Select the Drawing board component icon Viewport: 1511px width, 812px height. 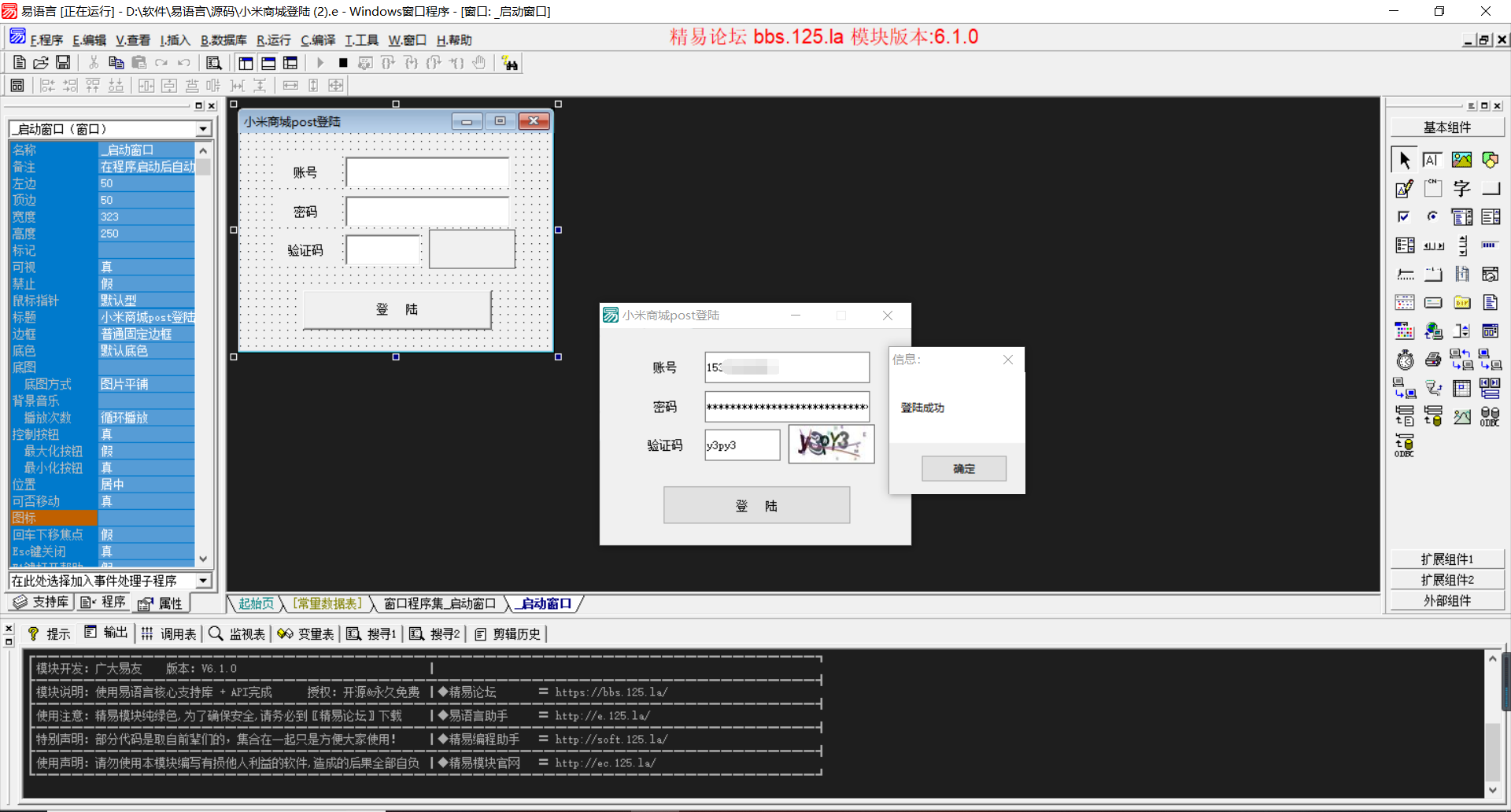pos(1405,189)
